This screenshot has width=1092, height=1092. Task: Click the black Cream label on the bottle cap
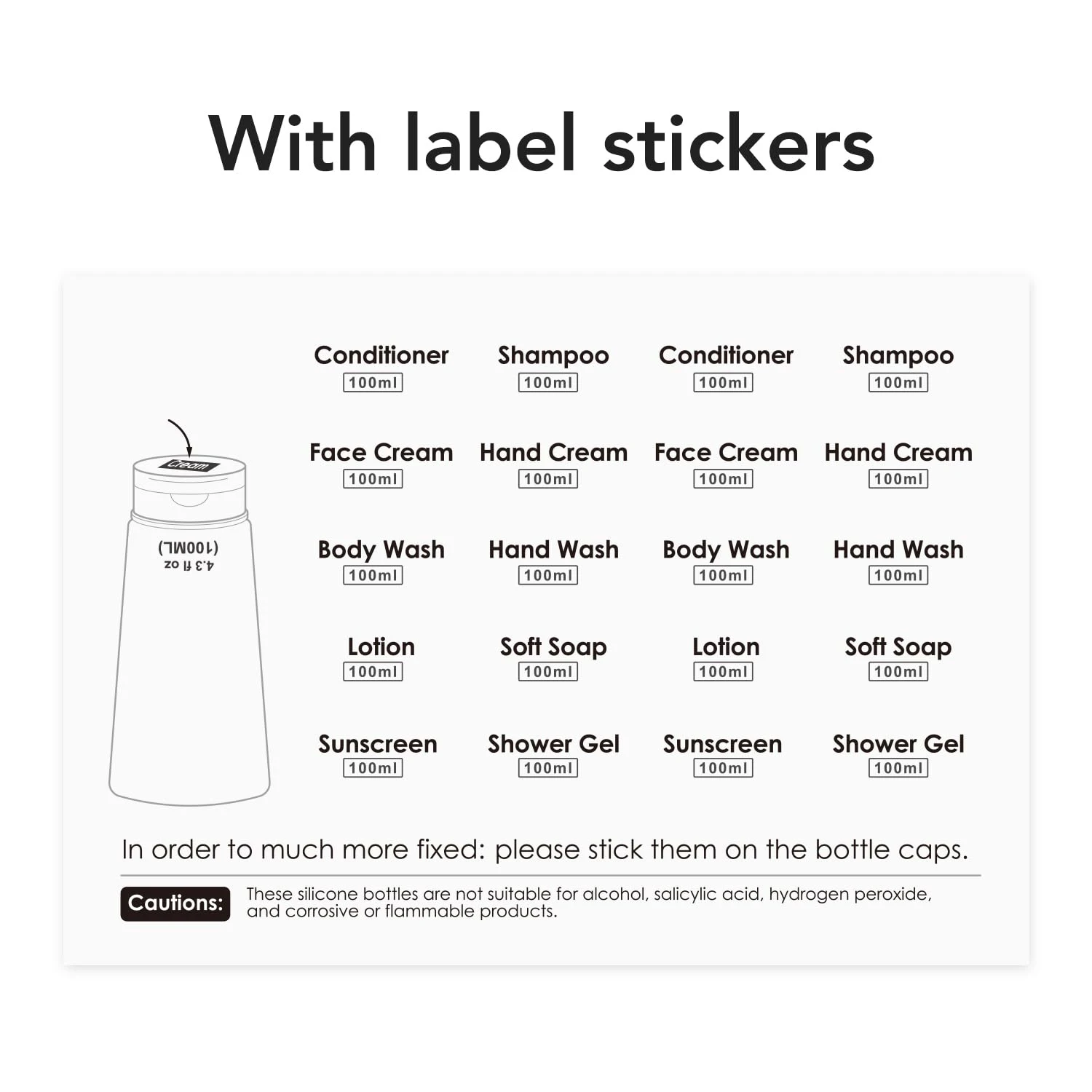pyautogui.click(x=189, y=465)
